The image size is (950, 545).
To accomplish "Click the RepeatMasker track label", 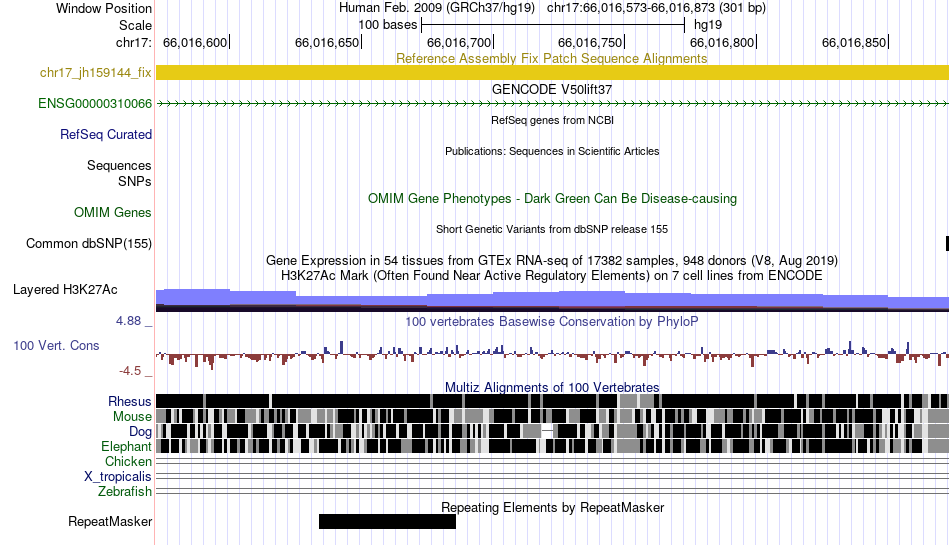I will [110, 521].
